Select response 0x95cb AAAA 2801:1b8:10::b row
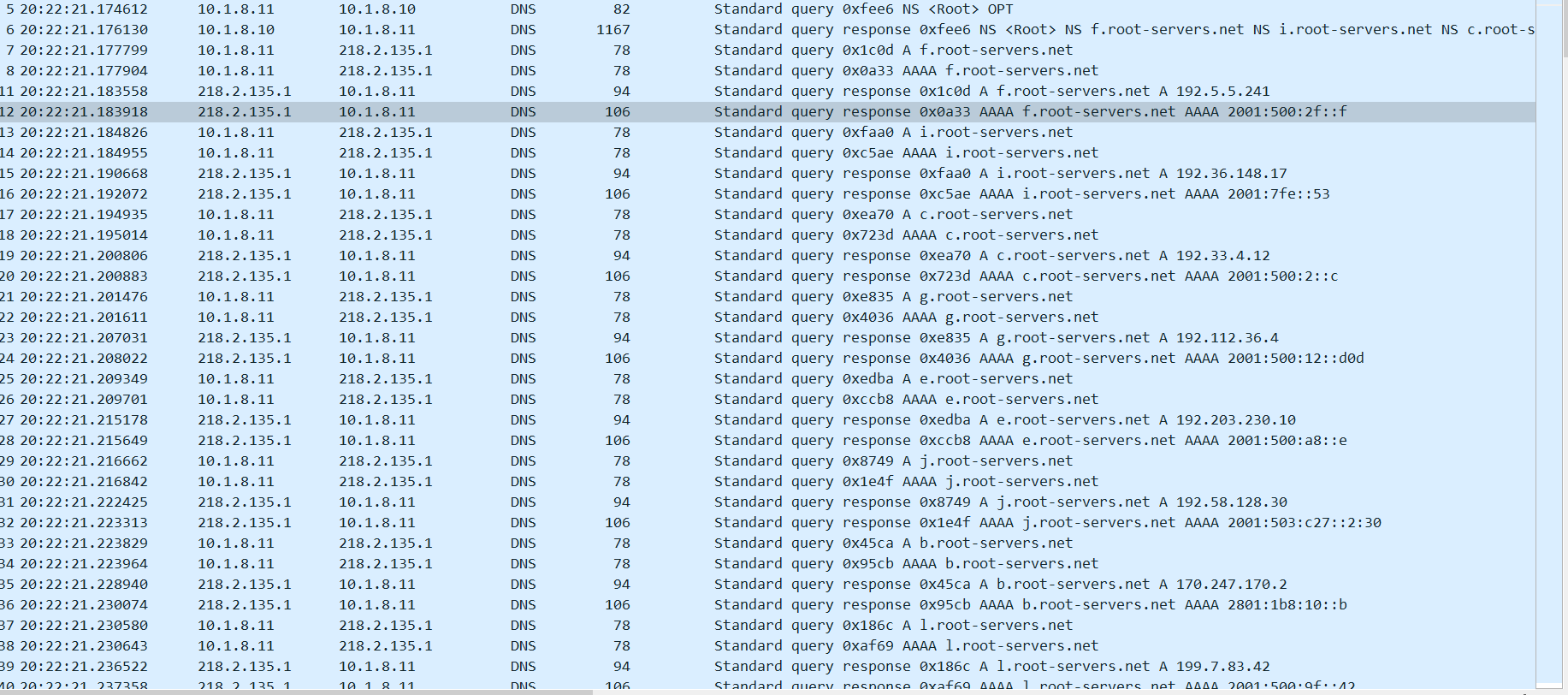The width and height of the screenshot is (1568, 695). pyautogui.click(x=767, y=605)
